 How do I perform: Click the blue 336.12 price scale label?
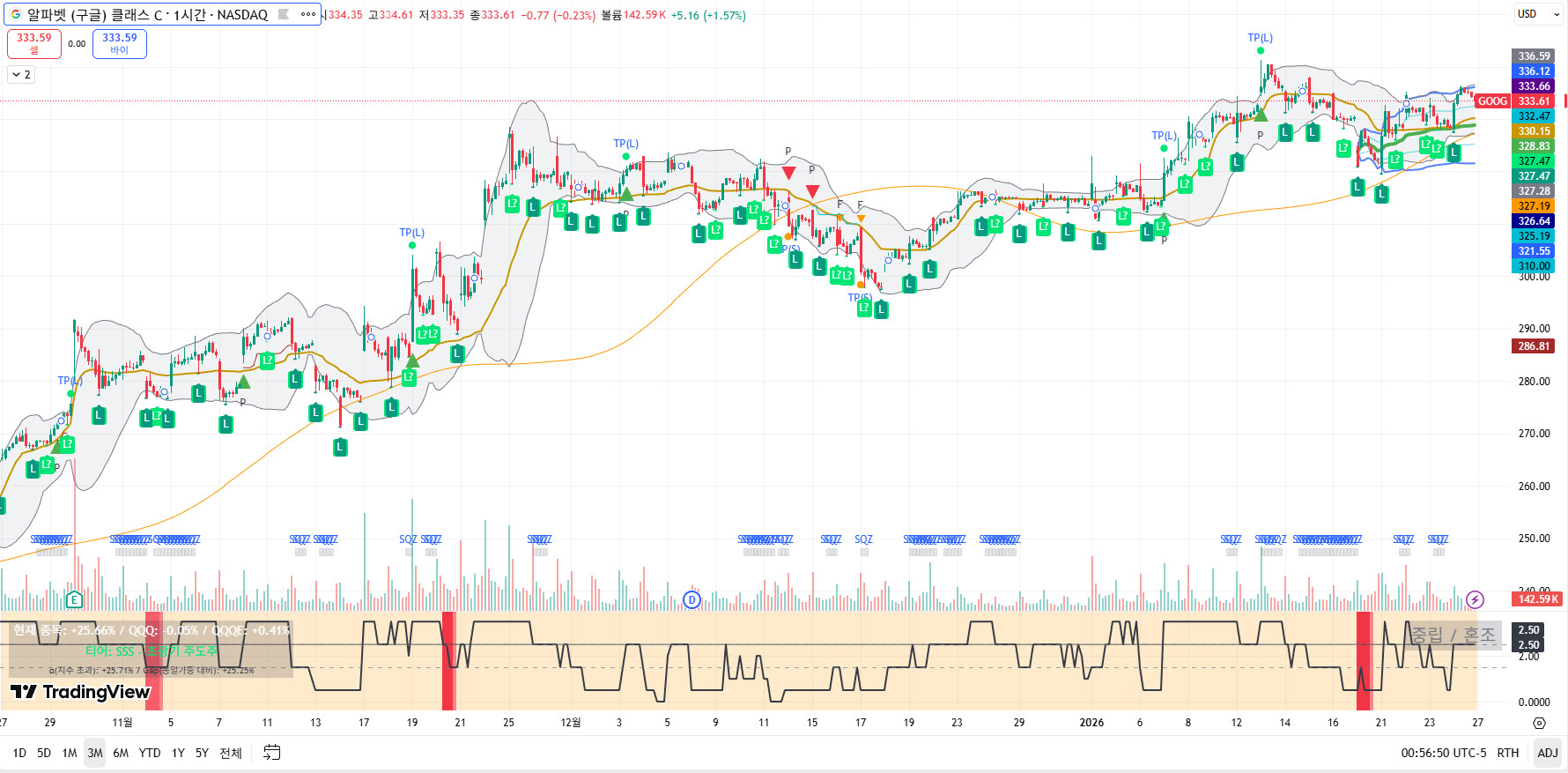tap(1534, 71)
